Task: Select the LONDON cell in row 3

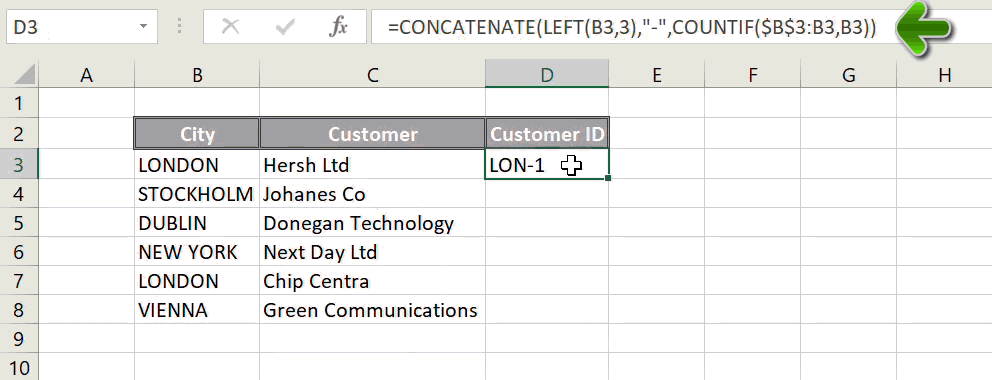Action: point(197,165)
